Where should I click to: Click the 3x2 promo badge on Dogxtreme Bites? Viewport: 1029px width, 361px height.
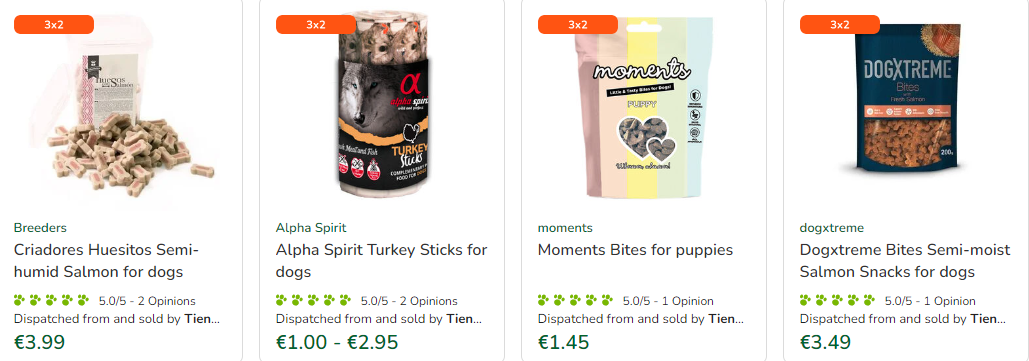pos(839,25)
